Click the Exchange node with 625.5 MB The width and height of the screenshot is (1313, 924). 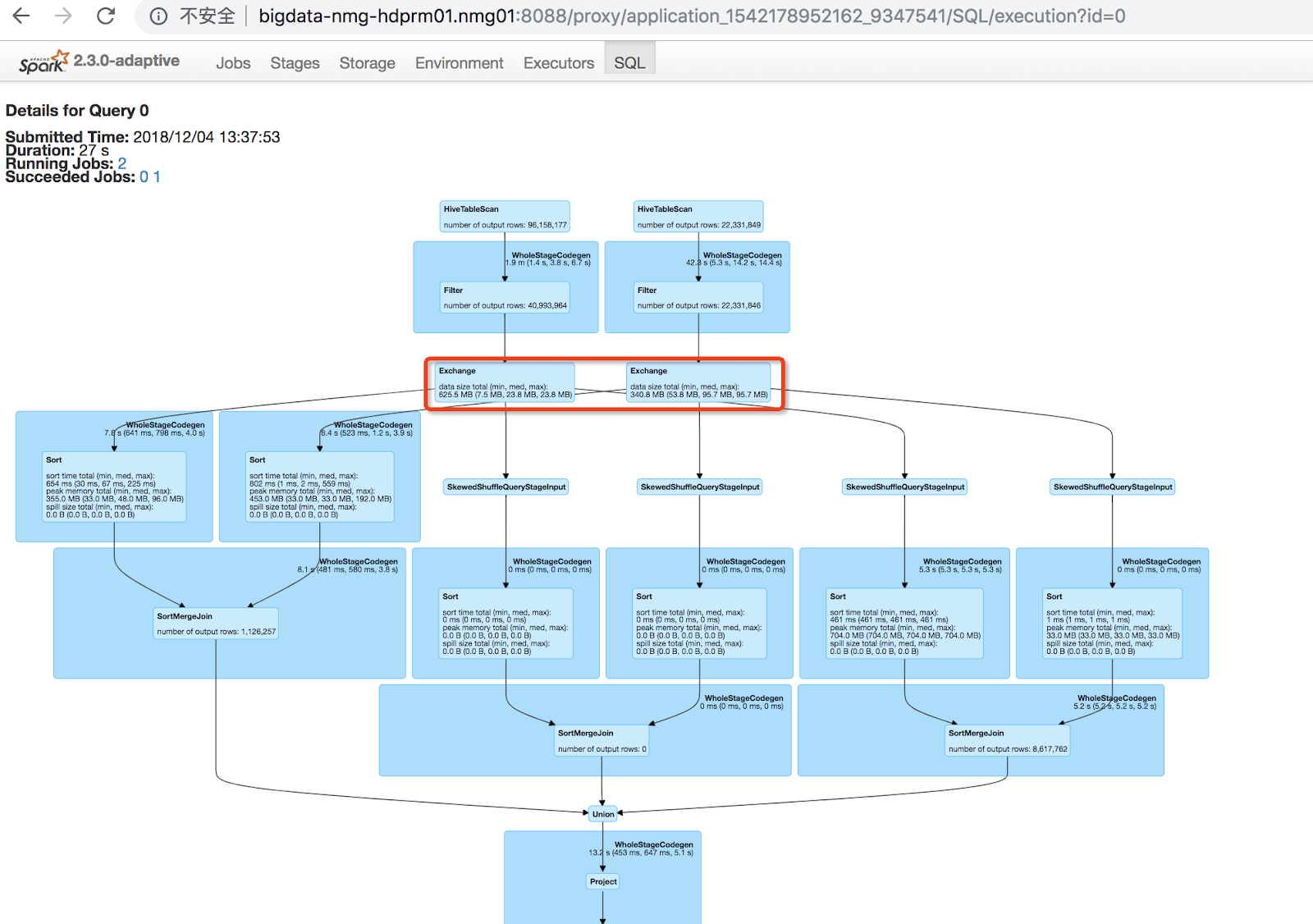click(x=504, y=382)
